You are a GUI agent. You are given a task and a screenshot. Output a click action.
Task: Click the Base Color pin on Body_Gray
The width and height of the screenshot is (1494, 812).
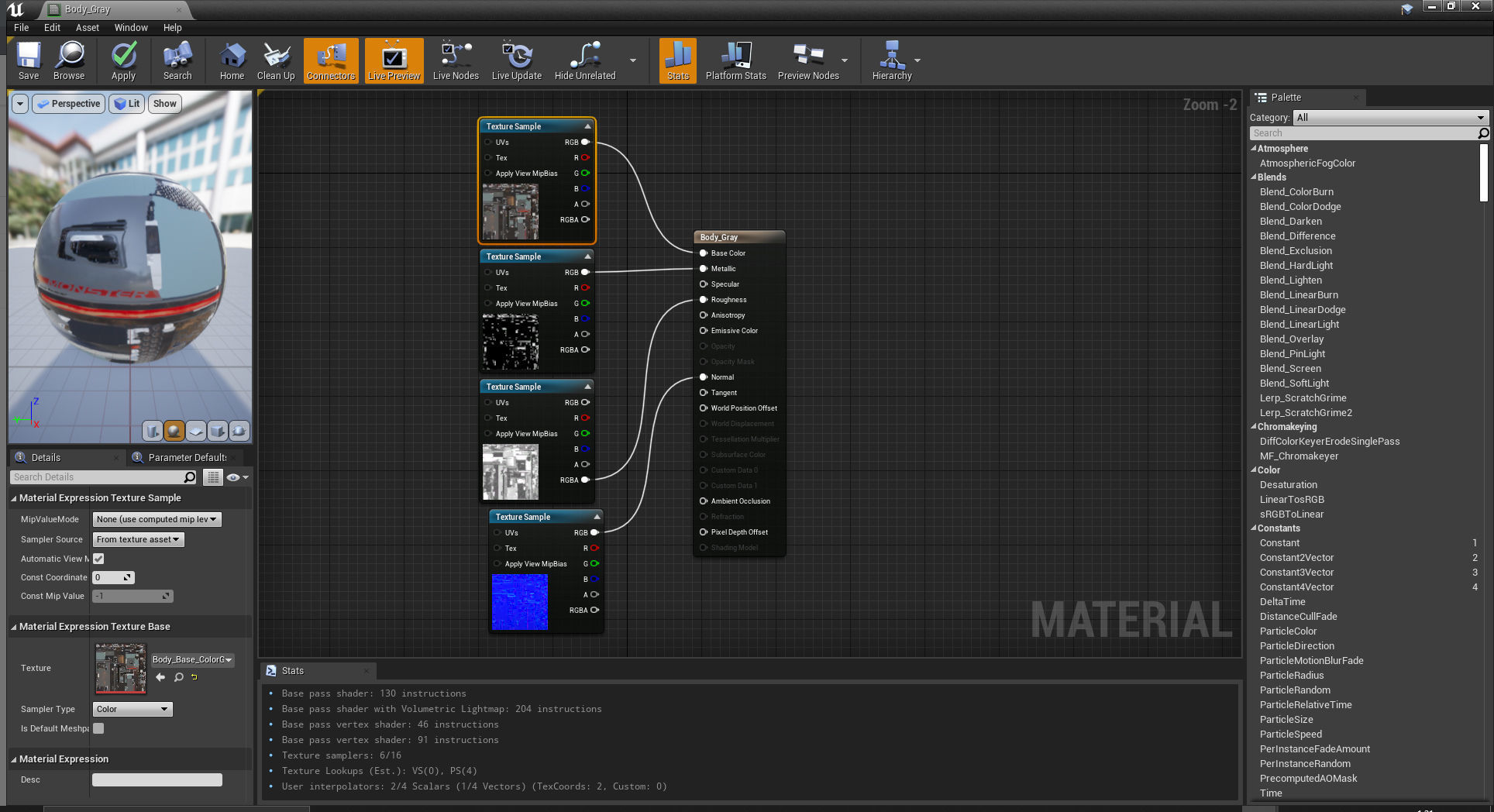click(704, 253)
